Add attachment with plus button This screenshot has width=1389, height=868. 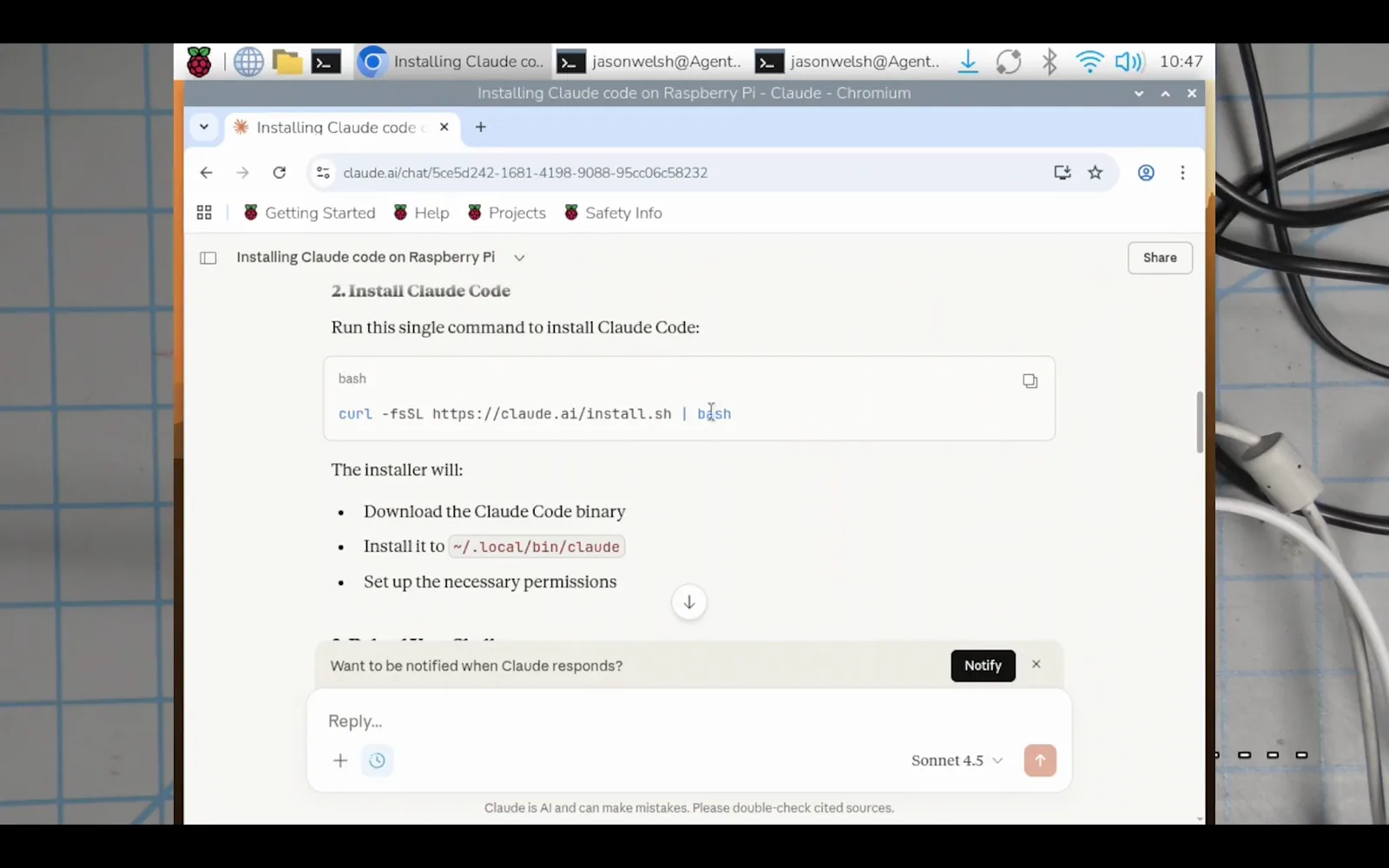(340, 760)
